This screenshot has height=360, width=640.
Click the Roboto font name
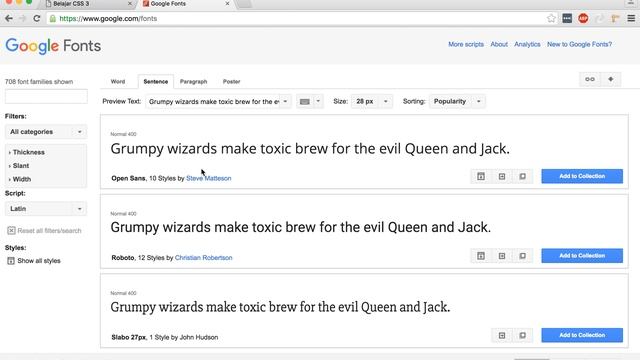coord(122,258)
